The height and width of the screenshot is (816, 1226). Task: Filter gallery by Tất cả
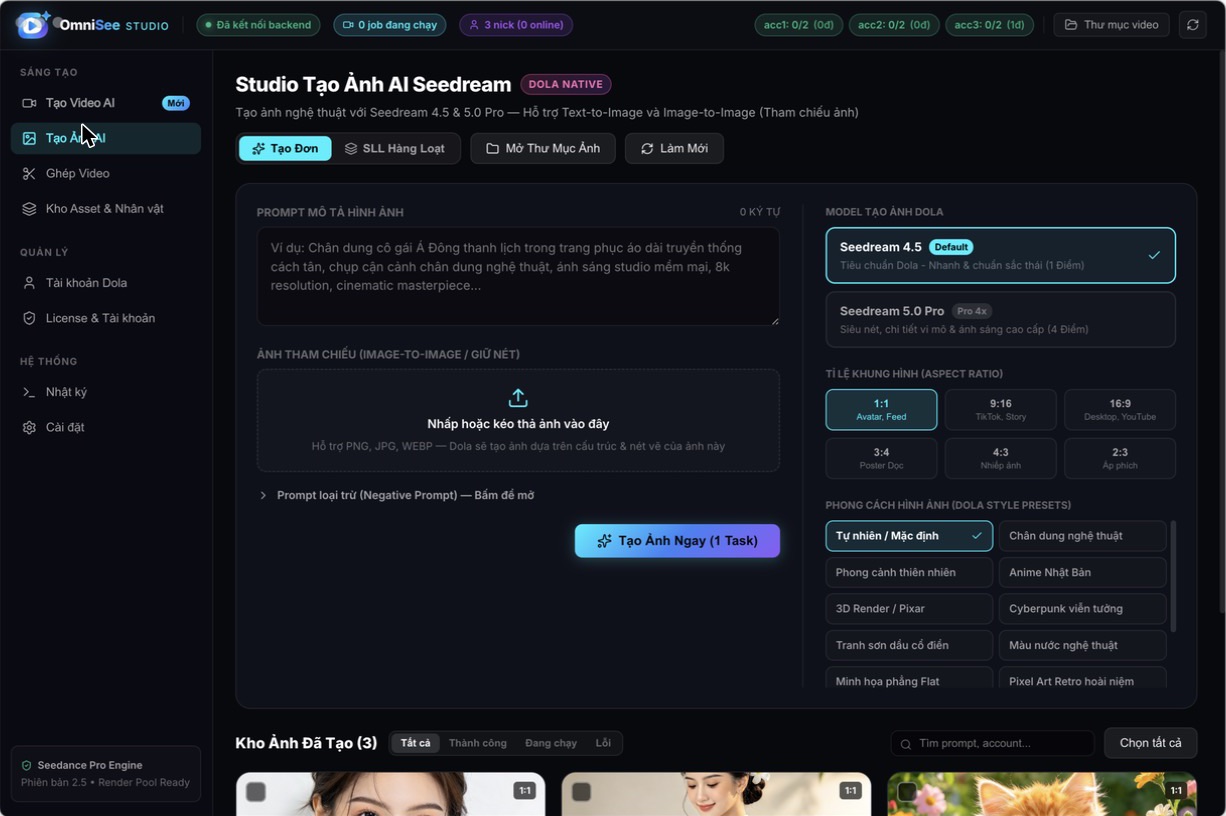(x=415, y=743)
